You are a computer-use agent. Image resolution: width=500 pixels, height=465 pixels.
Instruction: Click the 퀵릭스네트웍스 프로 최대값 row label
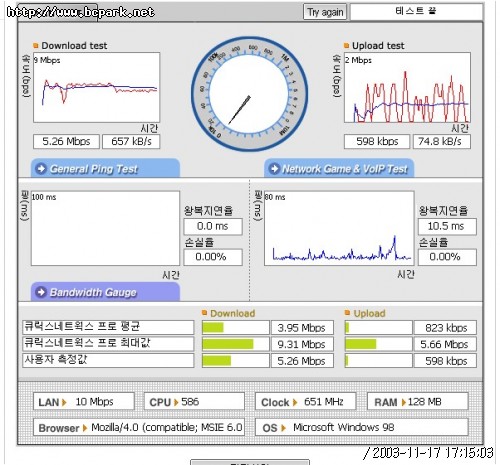click(108, 344)
